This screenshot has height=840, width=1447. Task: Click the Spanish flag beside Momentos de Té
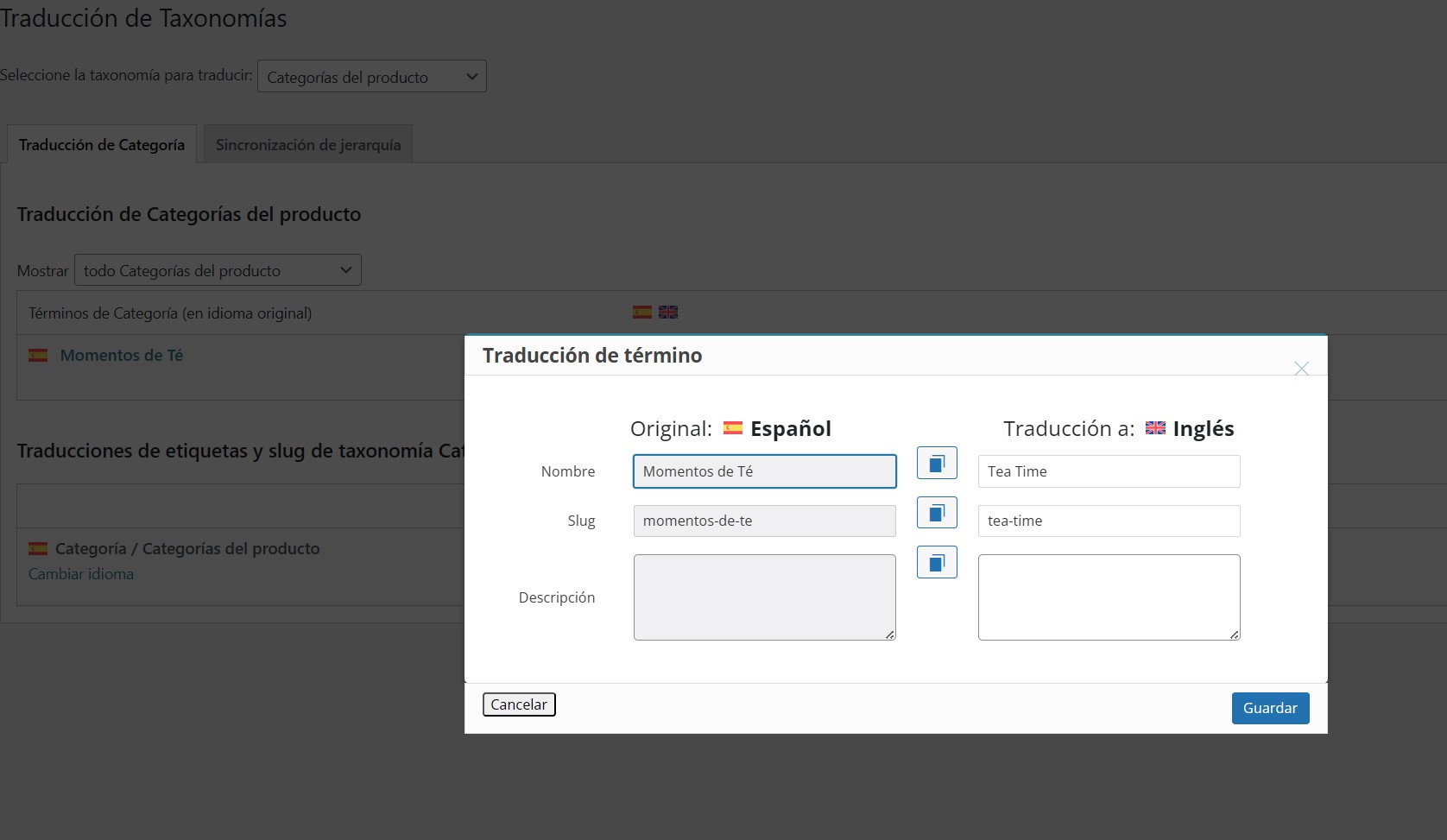pos(38,356)
